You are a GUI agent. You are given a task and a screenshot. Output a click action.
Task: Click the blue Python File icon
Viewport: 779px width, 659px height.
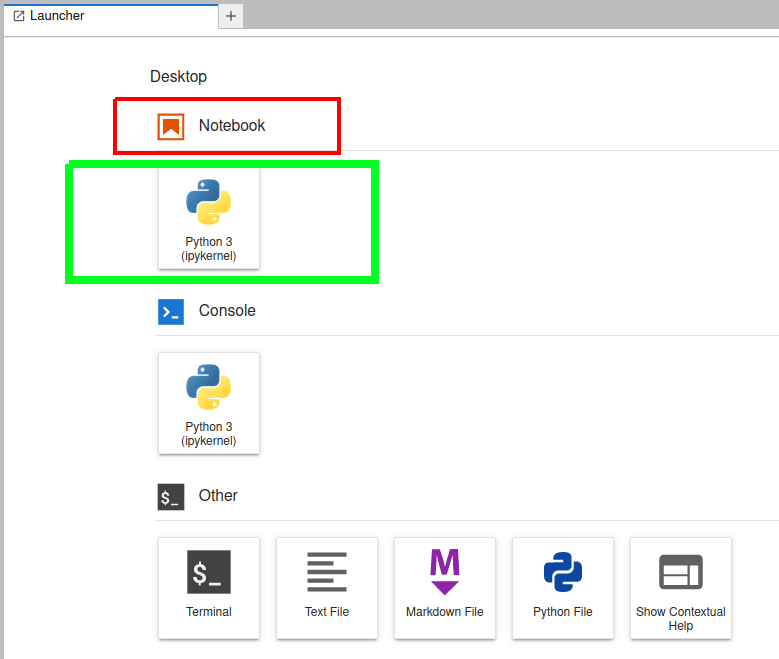tap(563, 572)
